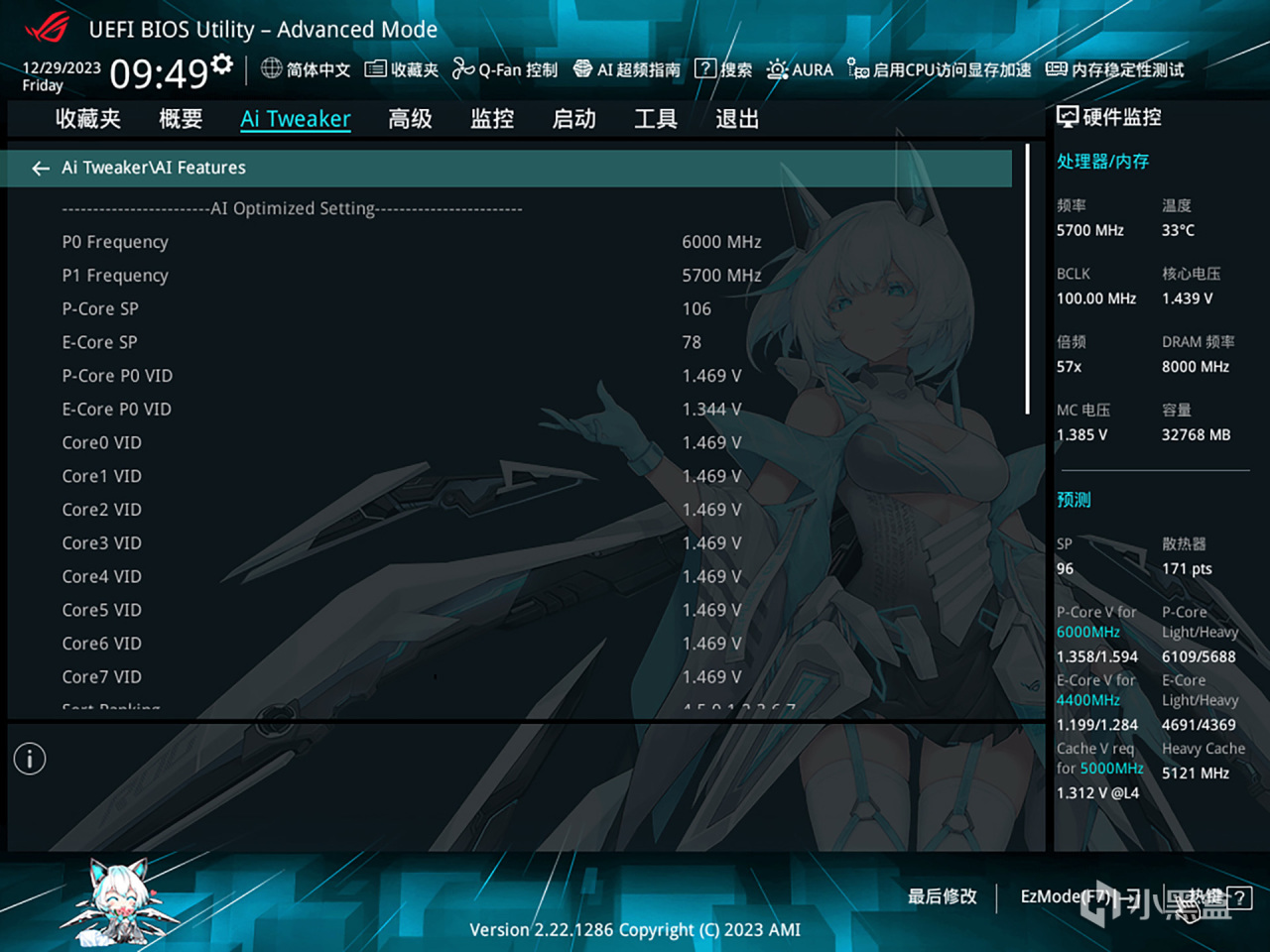Open the Q-Fan 控制 fan control
1270x952 pixels.
(x=504, y=69)
